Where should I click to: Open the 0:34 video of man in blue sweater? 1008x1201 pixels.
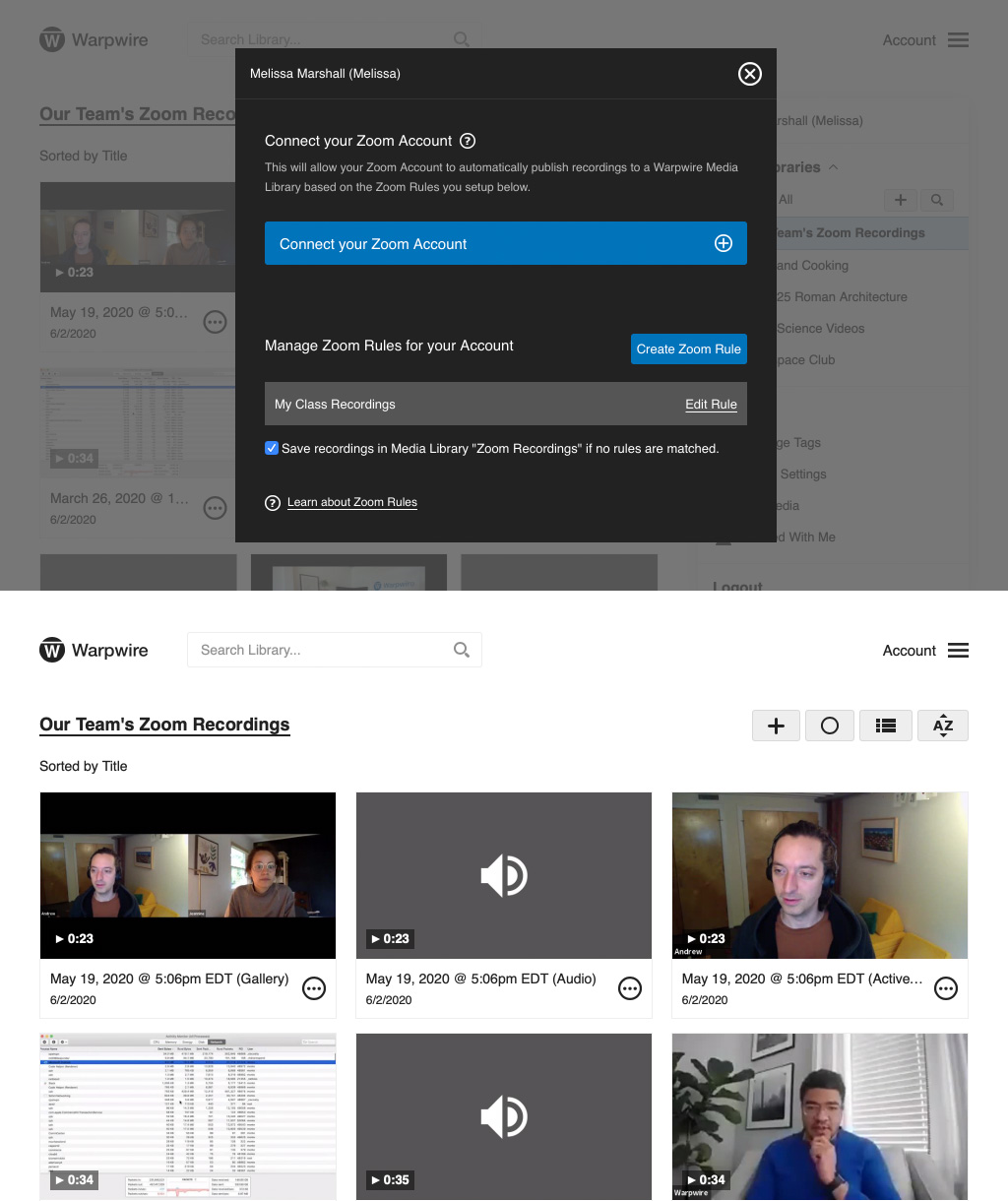(x=820, y=1116)
